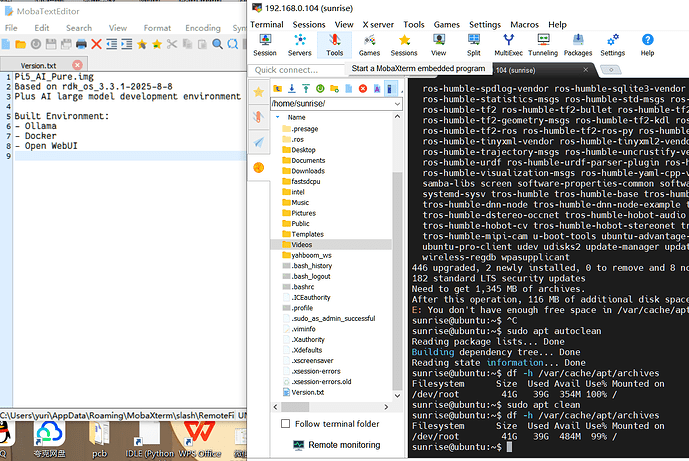This screenshot has width=689, height=461.
Task: Open the Macros paper-plane sidebar tab
Action: pos(258,142)
